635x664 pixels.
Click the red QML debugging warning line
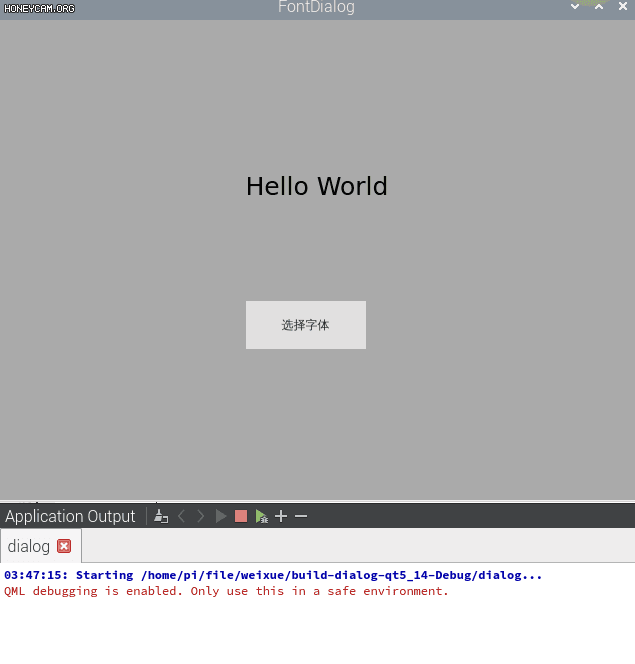tap(226, 591)
